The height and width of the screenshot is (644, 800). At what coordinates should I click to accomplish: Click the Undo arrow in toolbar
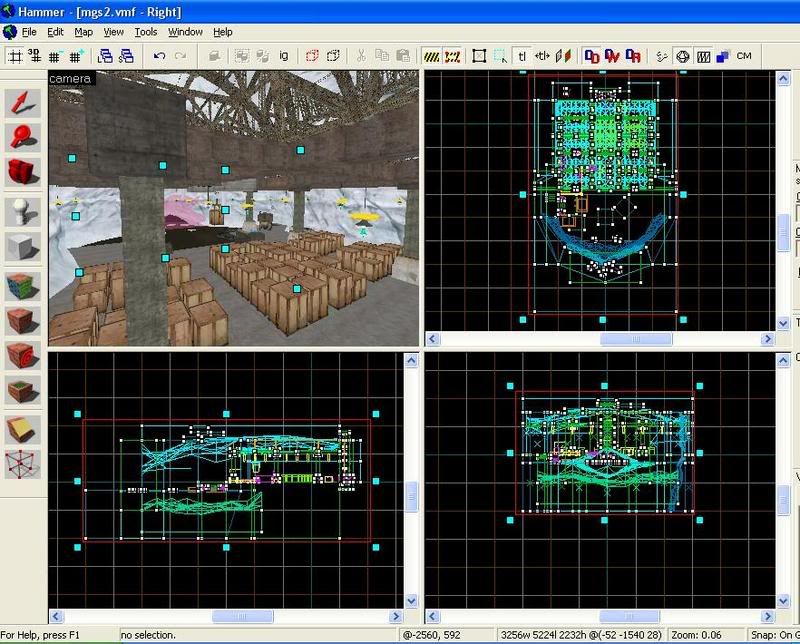point(160,56)
